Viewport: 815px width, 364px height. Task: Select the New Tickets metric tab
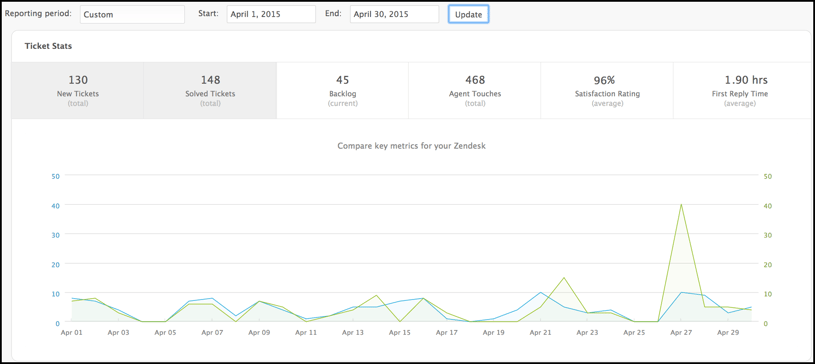tap(77, 90)
